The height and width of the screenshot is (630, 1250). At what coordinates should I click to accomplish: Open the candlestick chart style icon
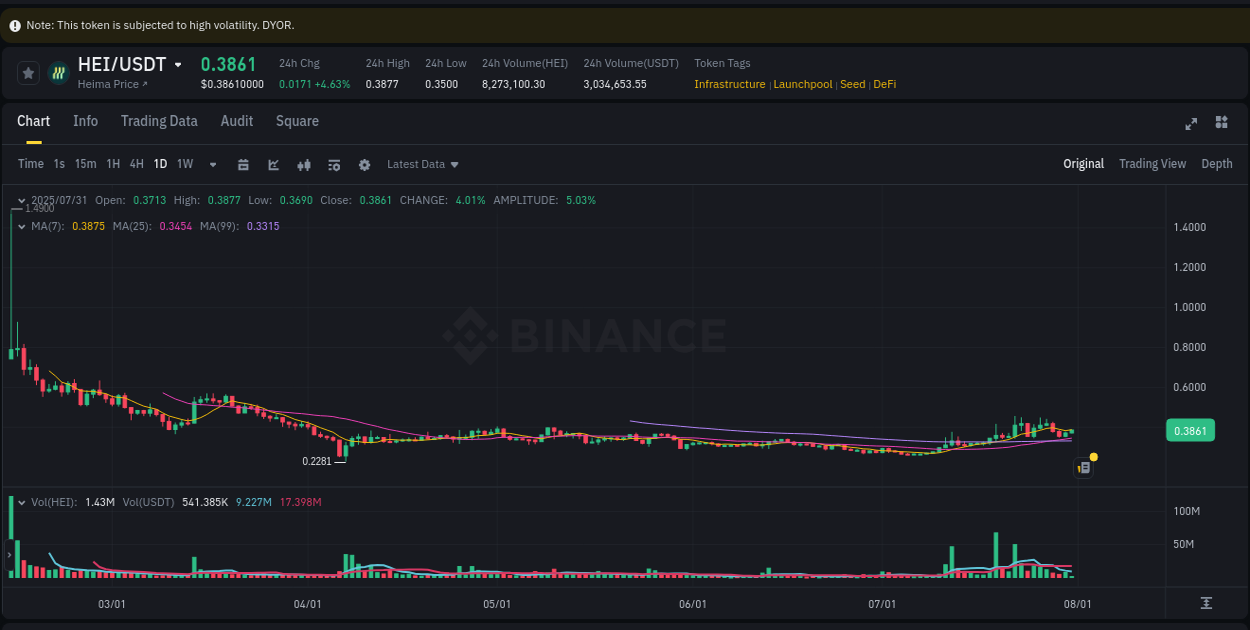[x=304, y=164]
